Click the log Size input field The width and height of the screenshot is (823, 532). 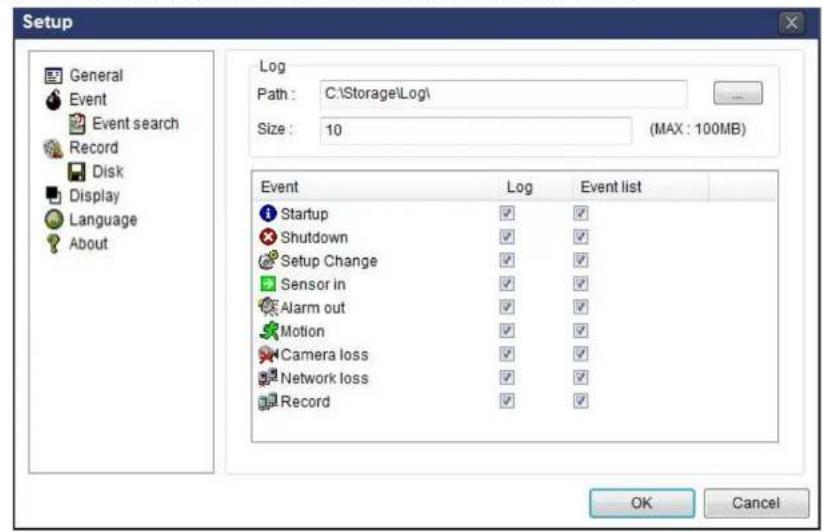pos(476,130)
